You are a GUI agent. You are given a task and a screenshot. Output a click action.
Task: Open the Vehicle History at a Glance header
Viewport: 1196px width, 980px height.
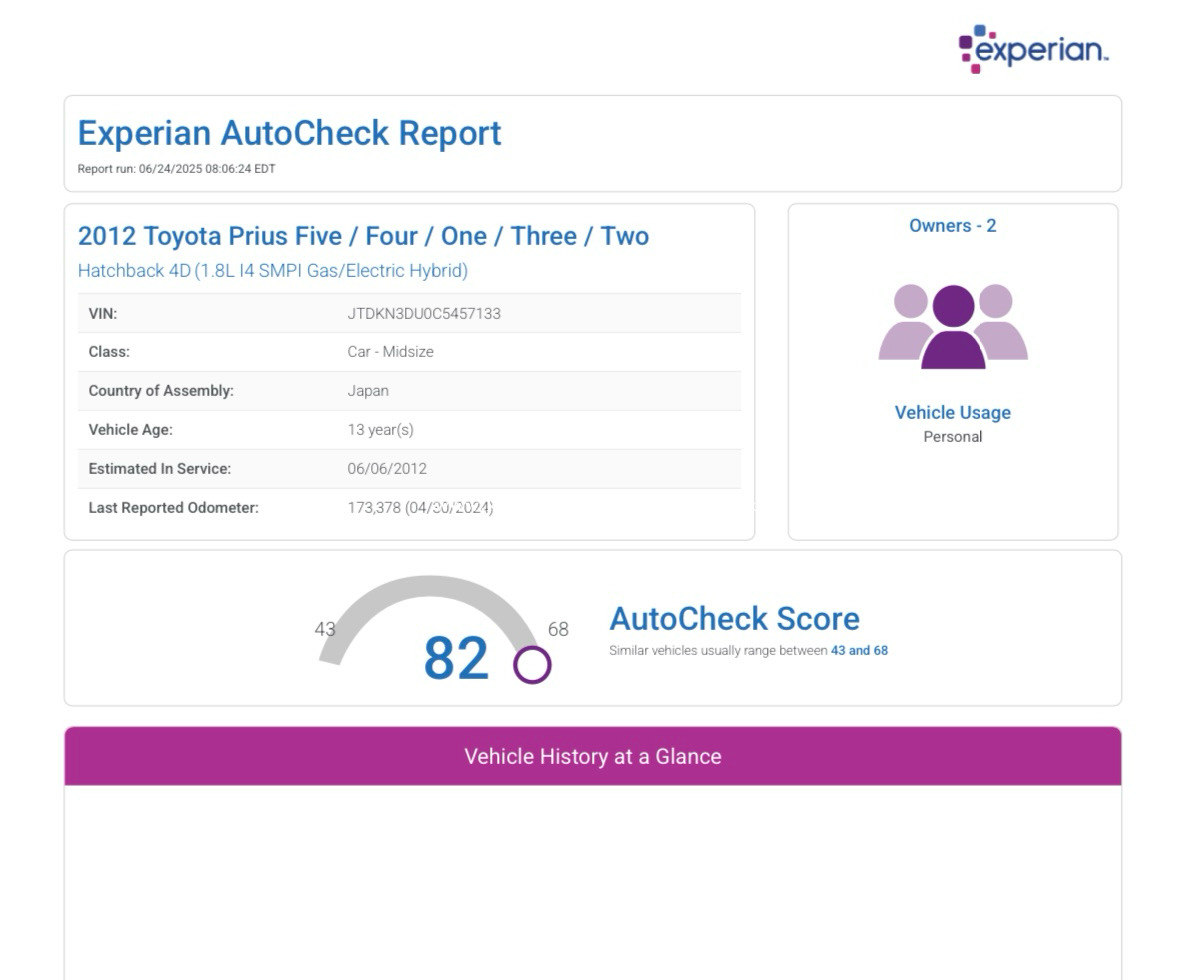593,756
